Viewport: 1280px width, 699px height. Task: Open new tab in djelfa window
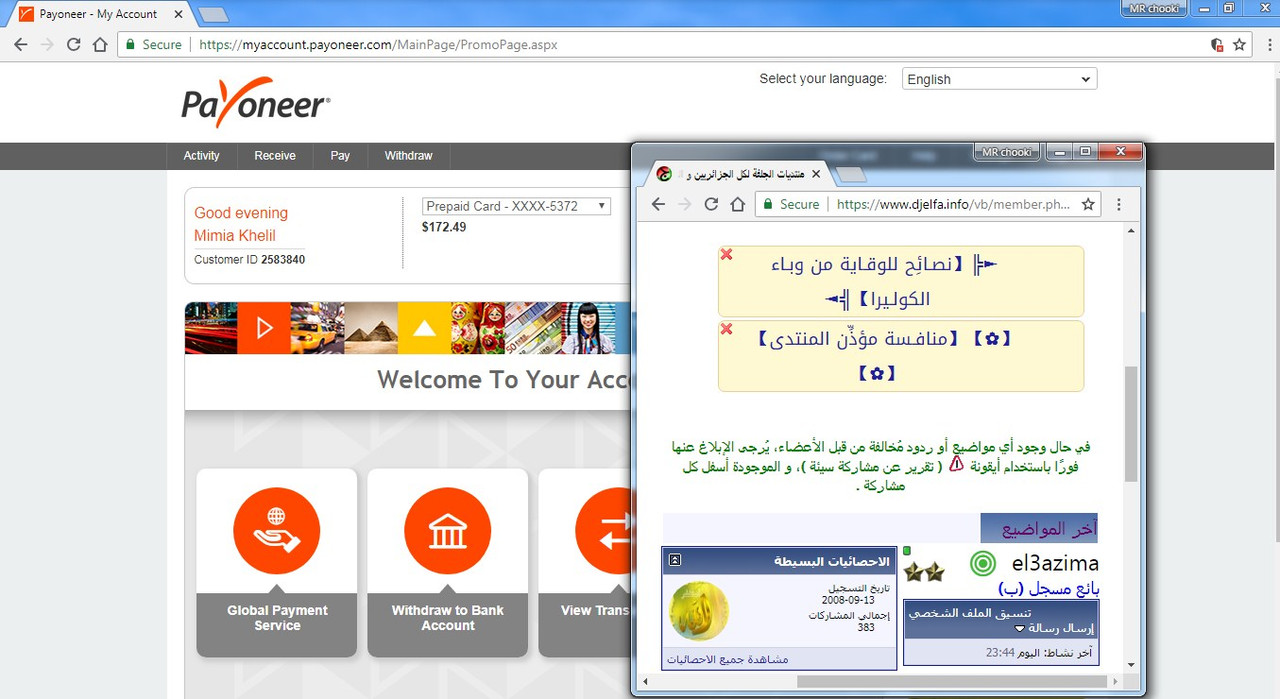point(851,175)
